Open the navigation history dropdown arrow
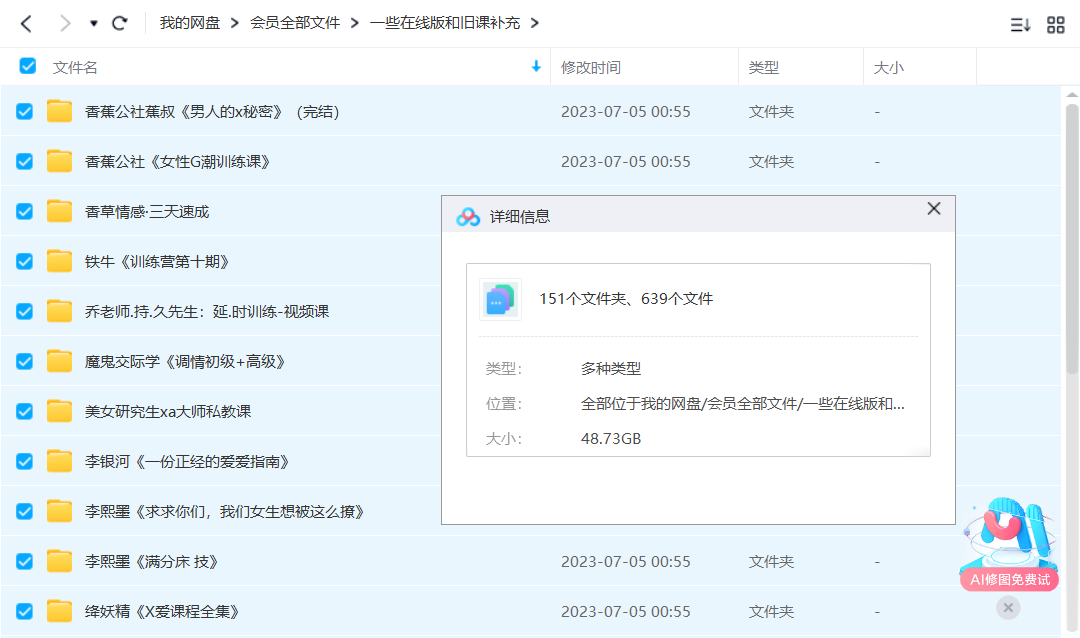This screenshot has height=638, width=1080. pyautogui.click(x=94, y=23)
